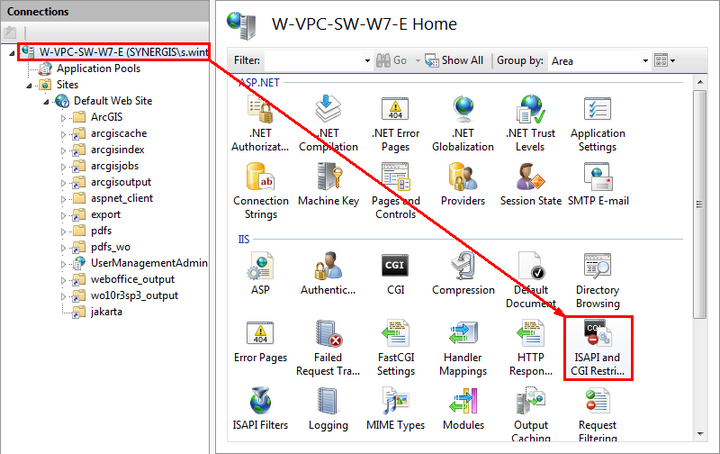Open Application Settings feature

point(597,123)
